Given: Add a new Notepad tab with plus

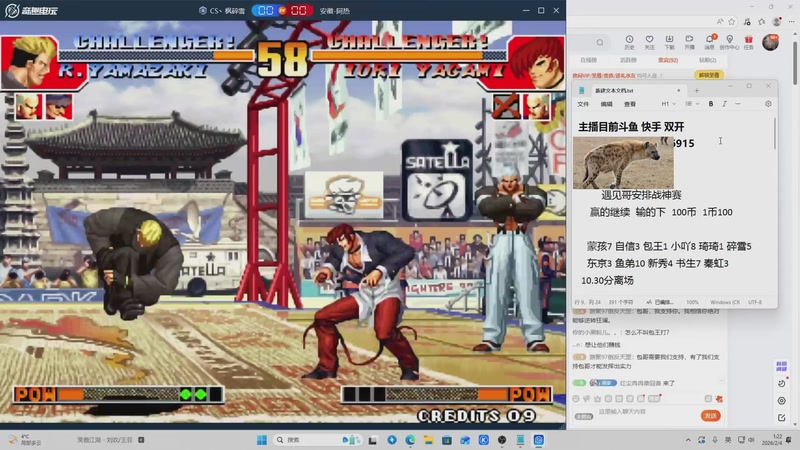Looking at the screenshot, I should (696, 90).
